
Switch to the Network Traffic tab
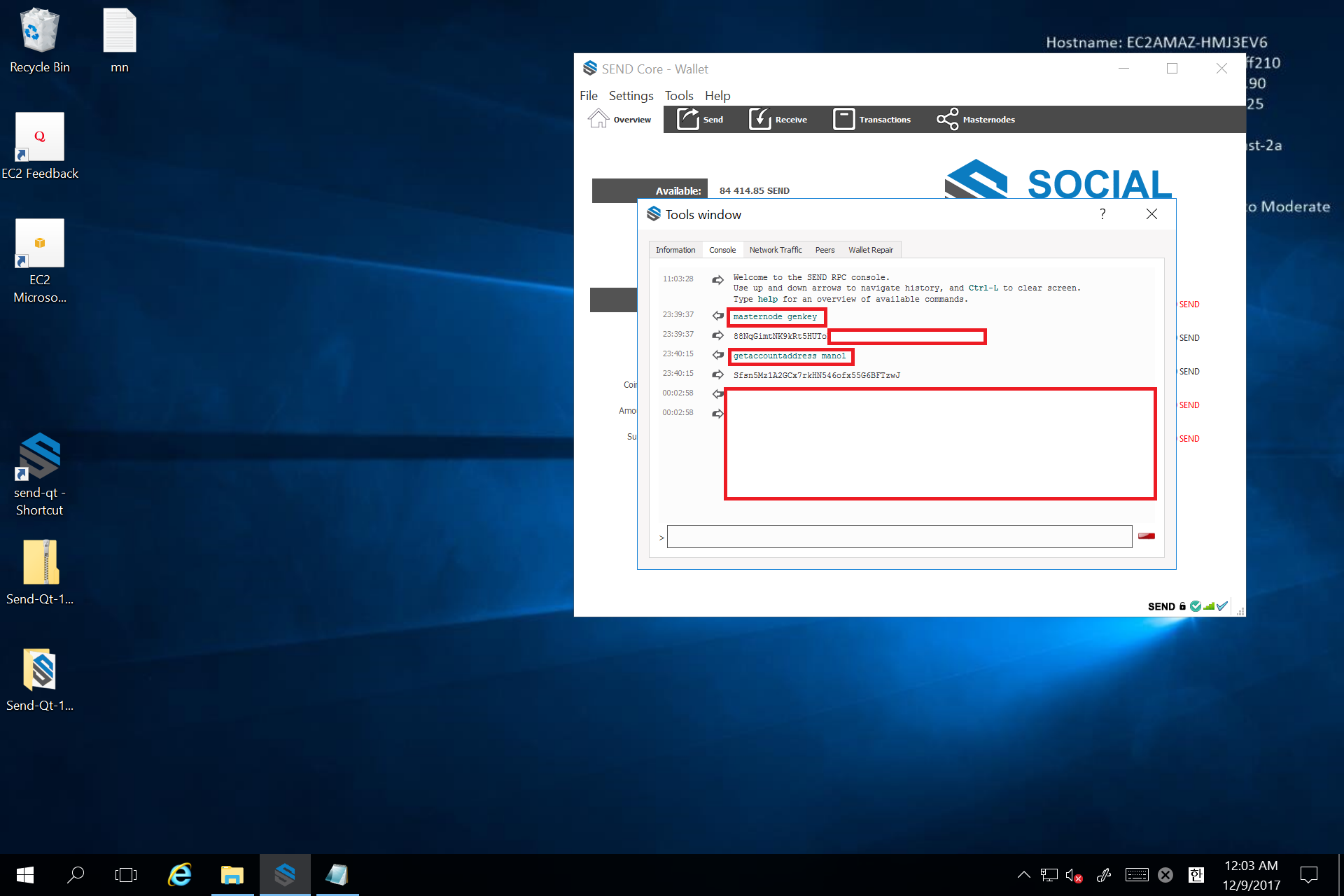(776, 250)
